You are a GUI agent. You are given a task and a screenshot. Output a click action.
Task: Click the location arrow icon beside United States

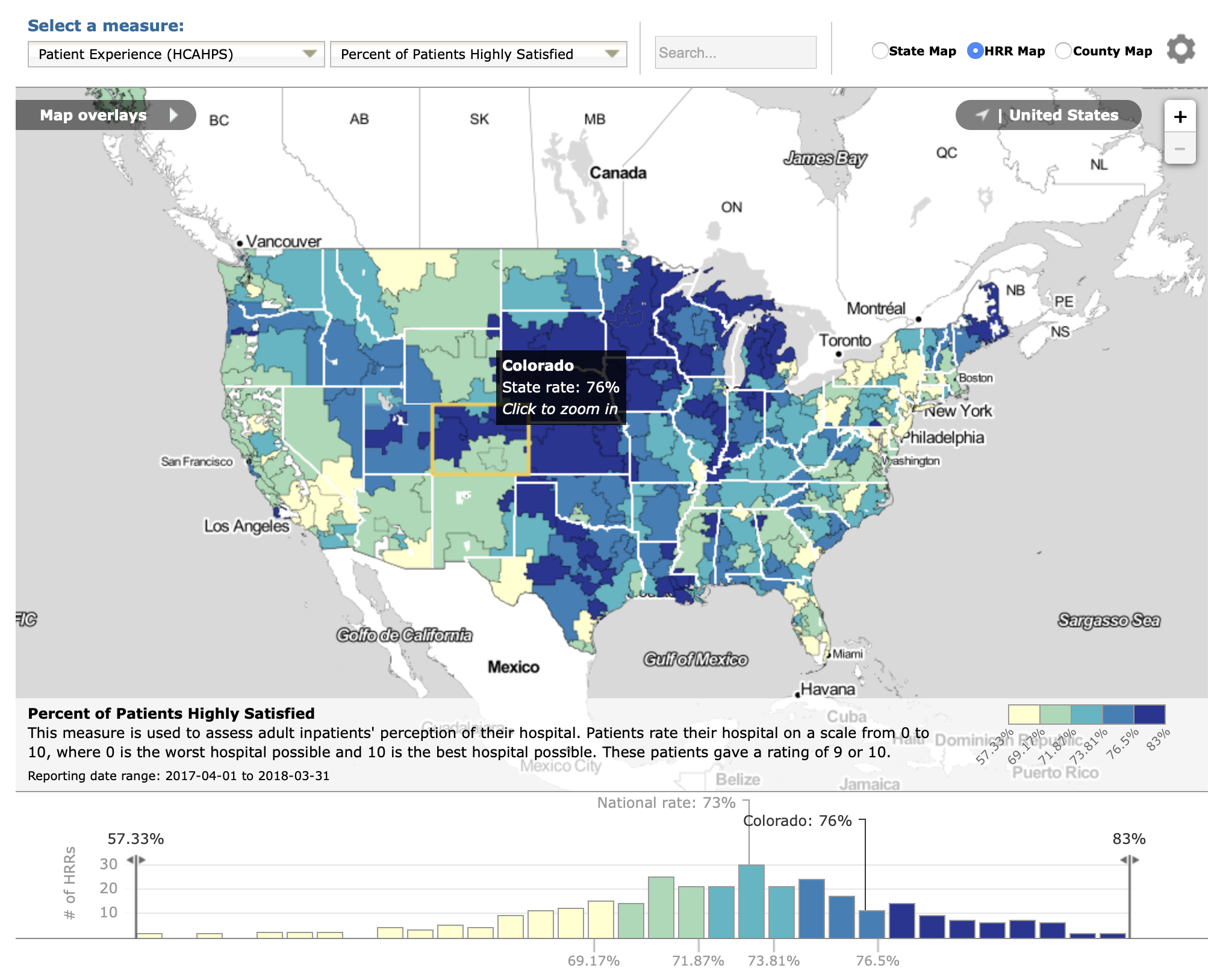[982, 115]
